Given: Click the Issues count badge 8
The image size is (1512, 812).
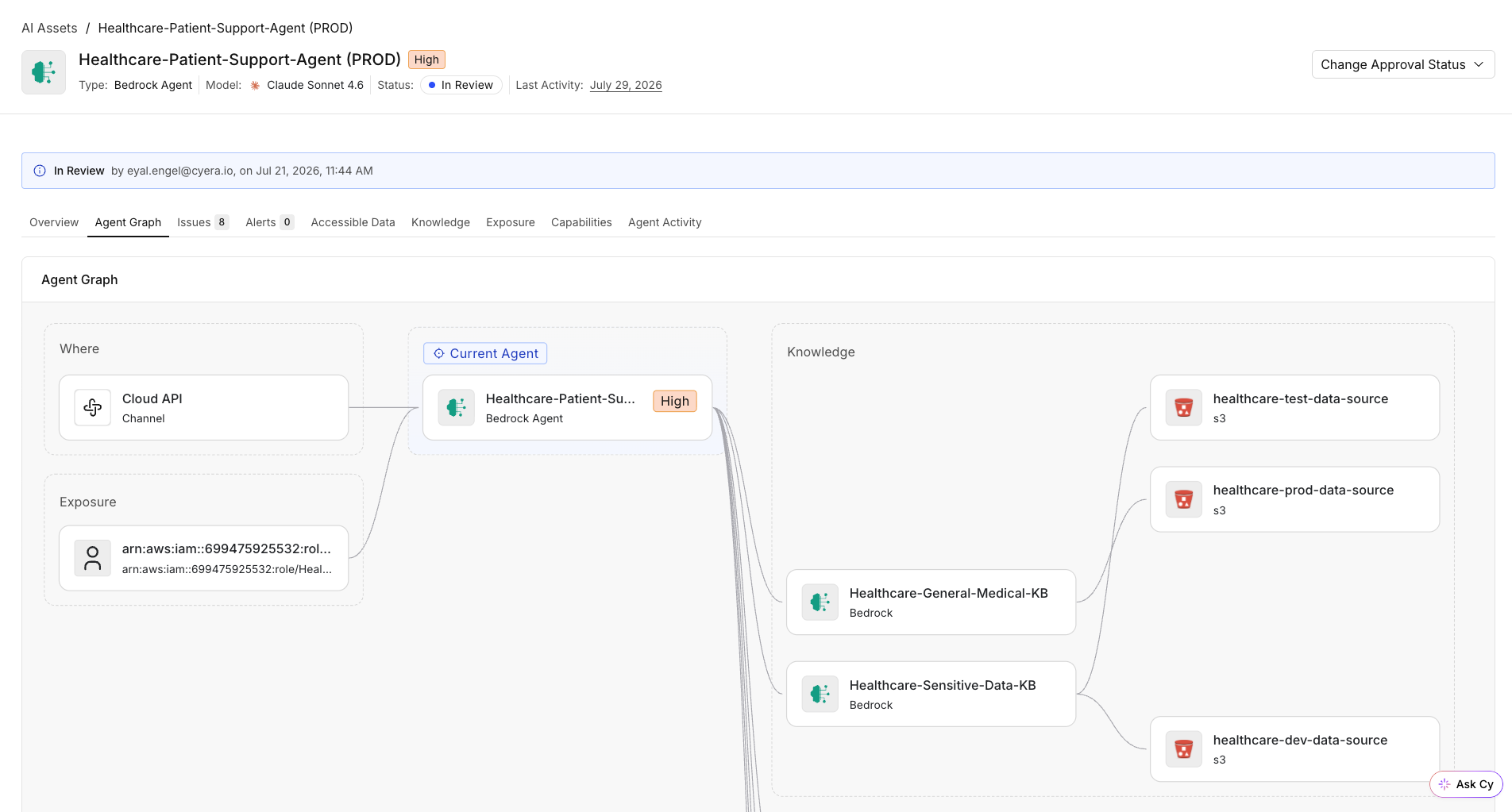Looking at the screenshot, I should pyautogui.click(x=222, y=222).
